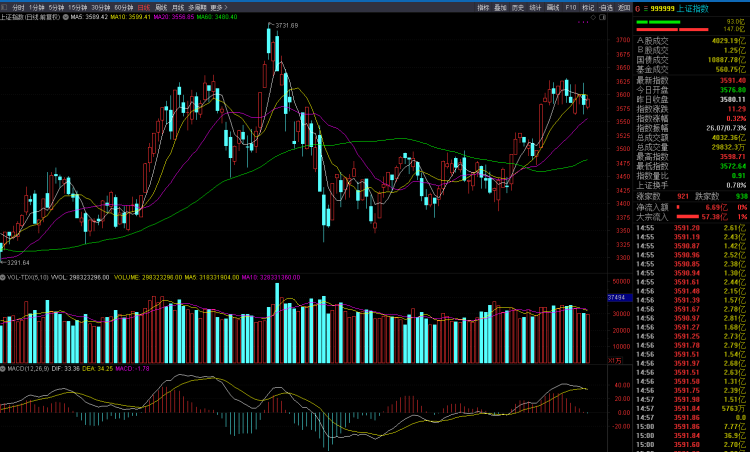
Task: Open the 叠加 overlay menu
Action: coord(501,7)
